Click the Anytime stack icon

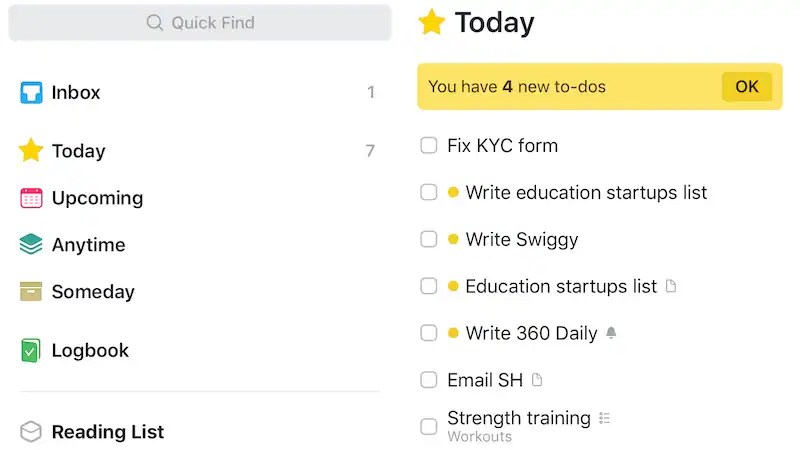tap(31, 245)
